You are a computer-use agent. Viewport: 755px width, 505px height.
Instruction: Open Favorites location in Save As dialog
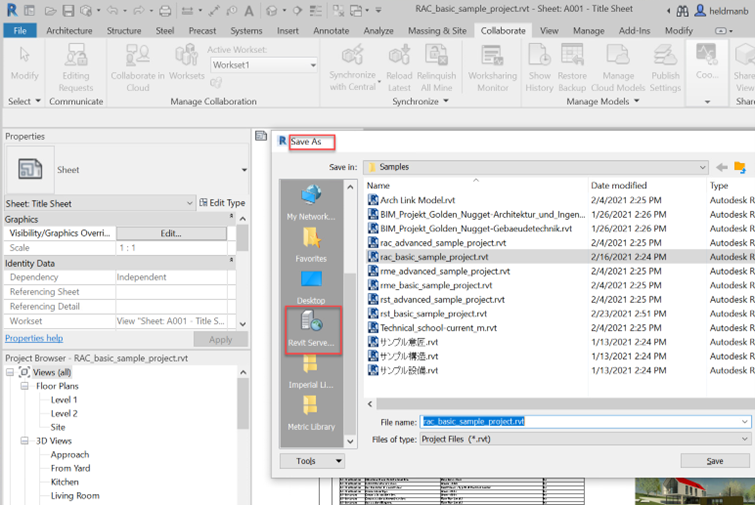(311, 245)
